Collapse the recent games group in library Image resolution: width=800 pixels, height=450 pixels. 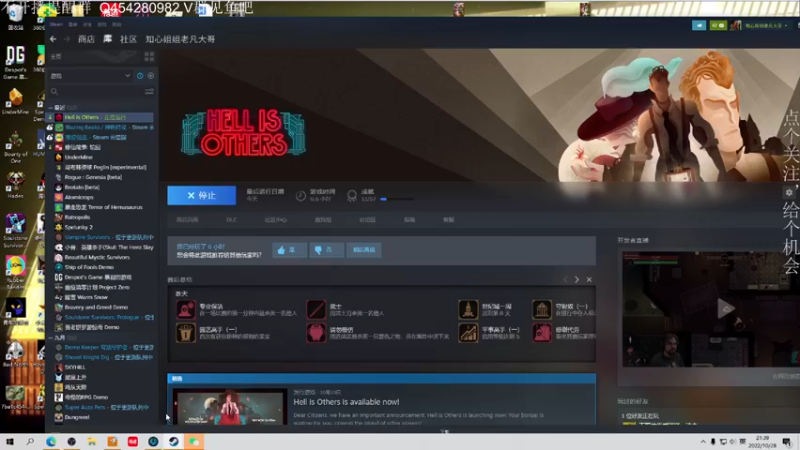(51, 108)
